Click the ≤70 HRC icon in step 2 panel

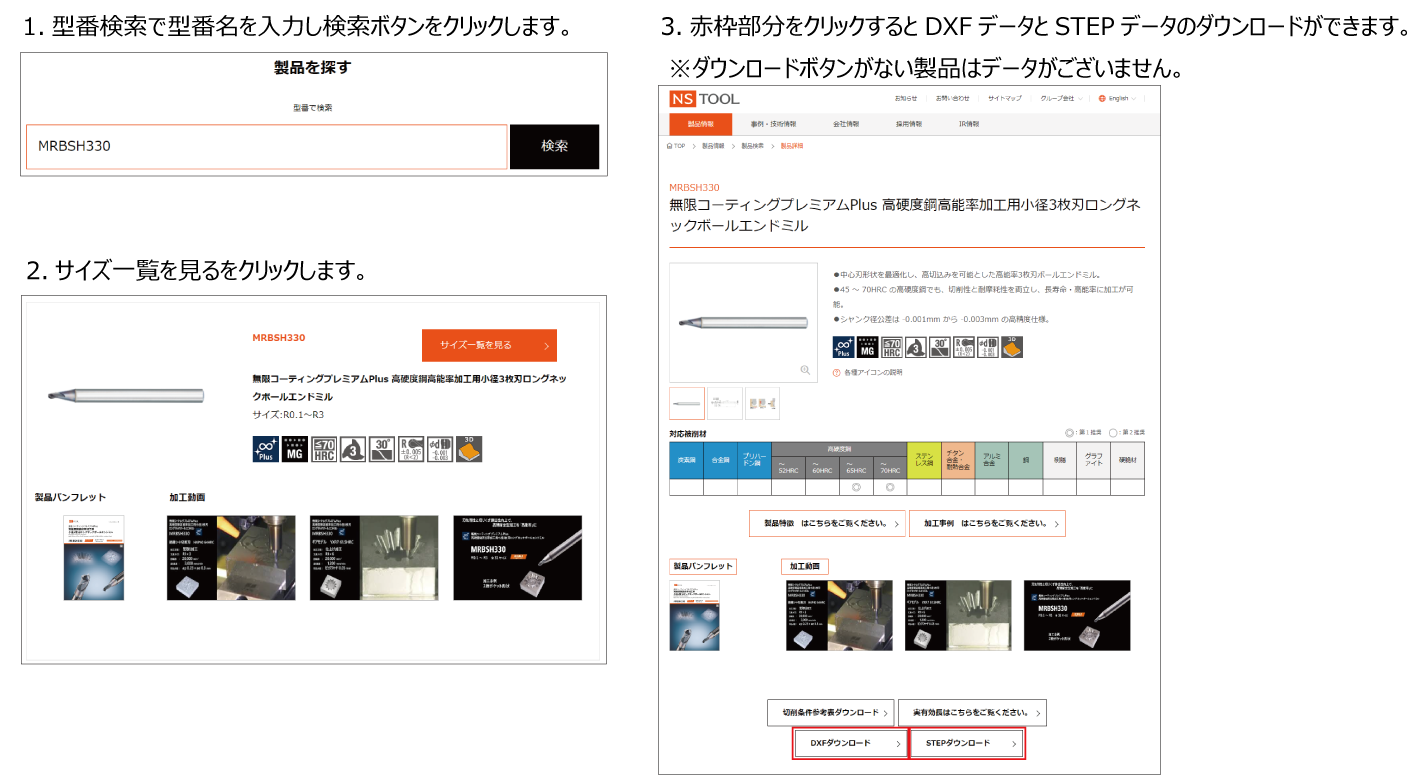(x=324, y=449)
